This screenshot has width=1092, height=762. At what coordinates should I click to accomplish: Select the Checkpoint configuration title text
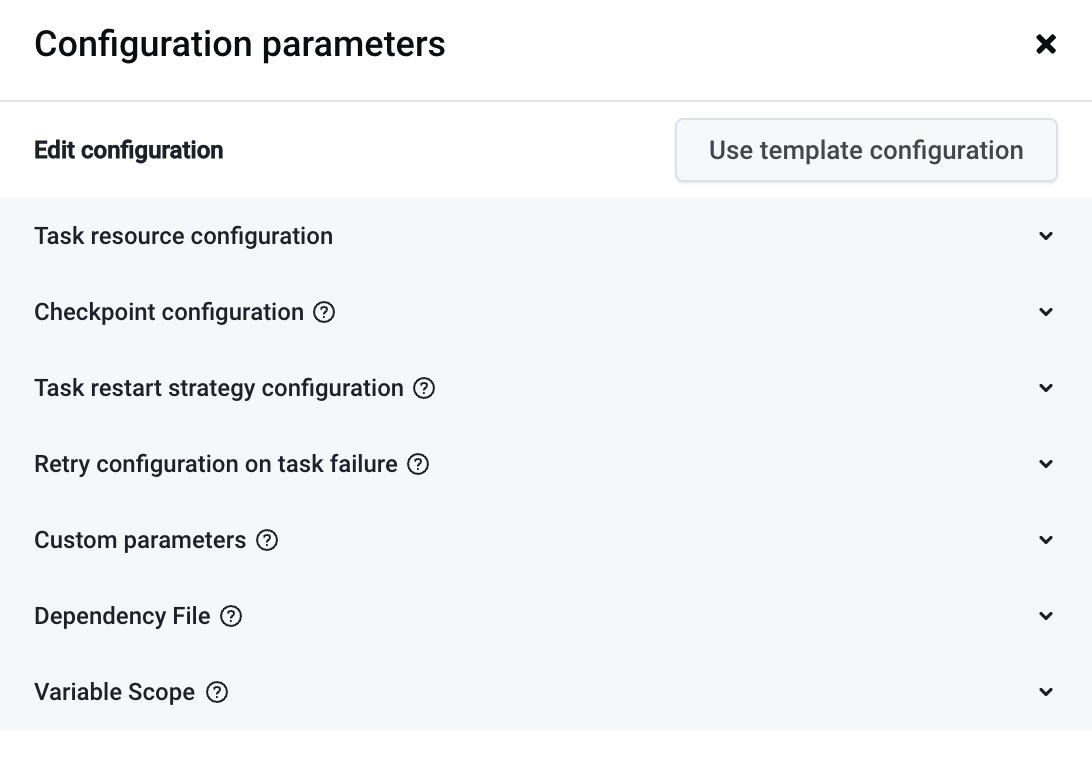169,312
